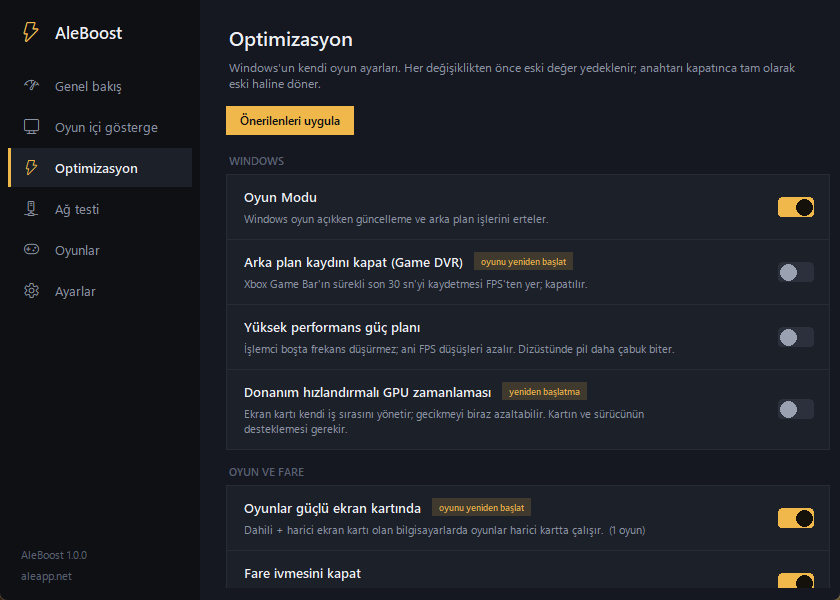Click the Oyun içi gösterge monitor icon
This screenshot has width=840, height=600.
tap(31, 127)
